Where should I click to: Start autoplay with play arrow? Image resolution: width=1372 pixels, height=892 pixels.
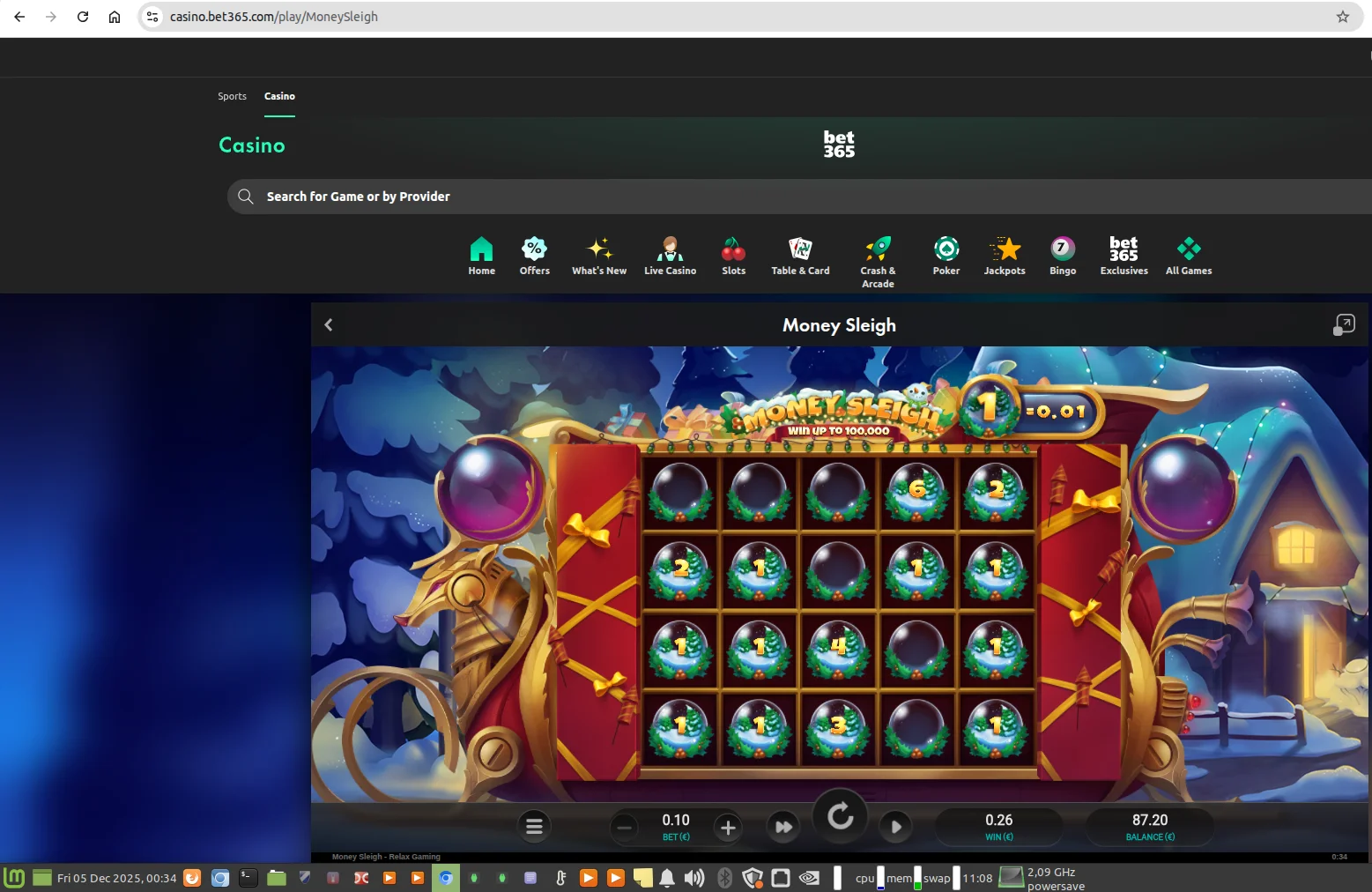pos(895,827)
